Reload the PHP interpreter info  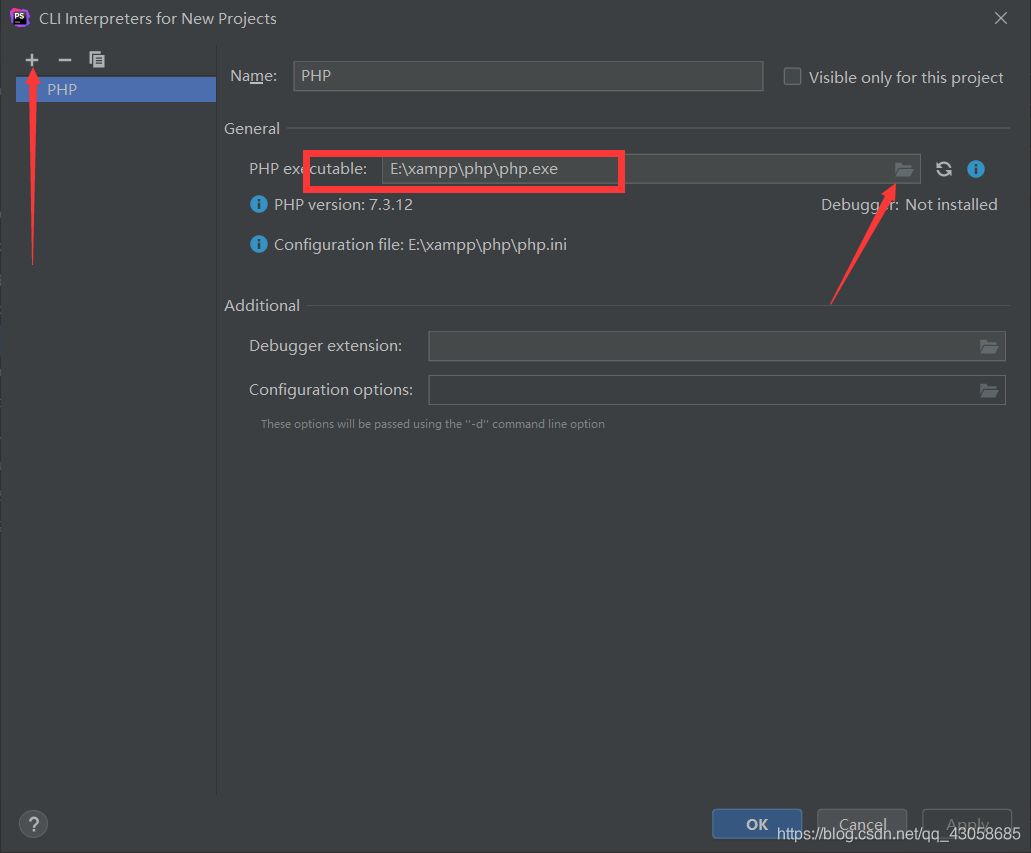pyautogui.click(x=944, y=169)
